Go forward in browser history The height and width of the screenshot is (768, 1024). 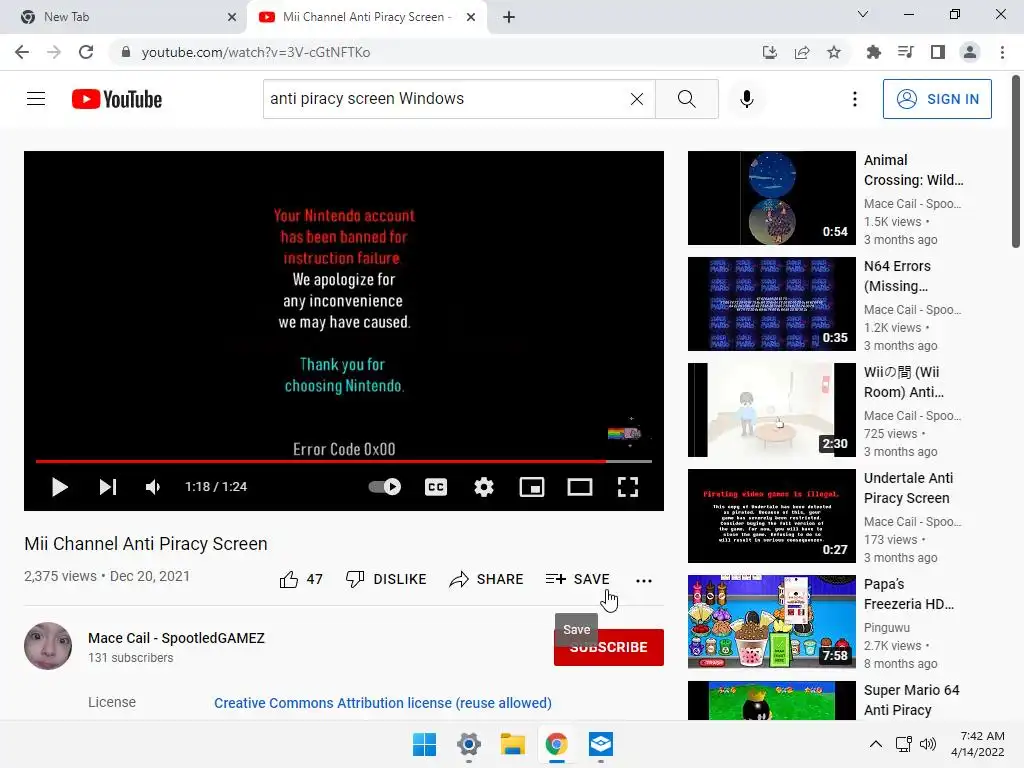point(54,52)
